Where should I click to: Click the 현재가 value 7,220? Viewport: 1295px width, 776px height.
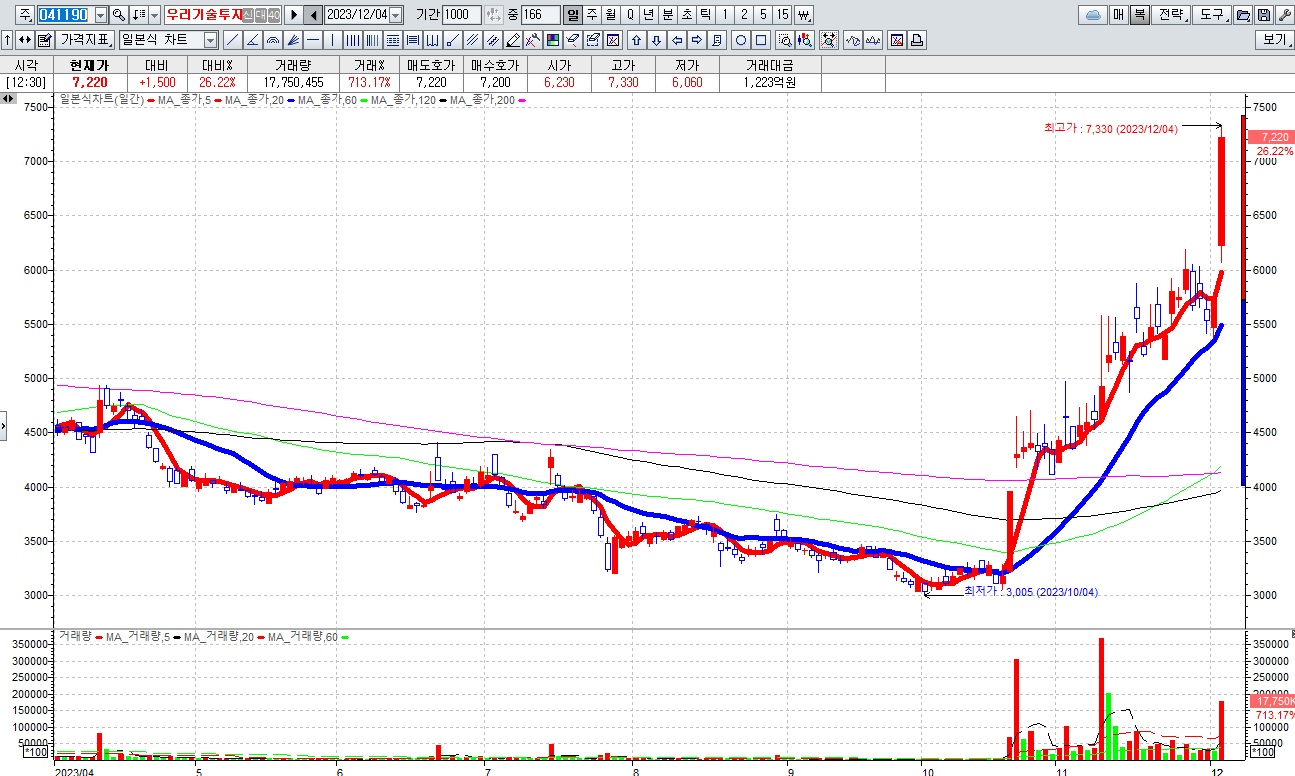click(88, 82)
